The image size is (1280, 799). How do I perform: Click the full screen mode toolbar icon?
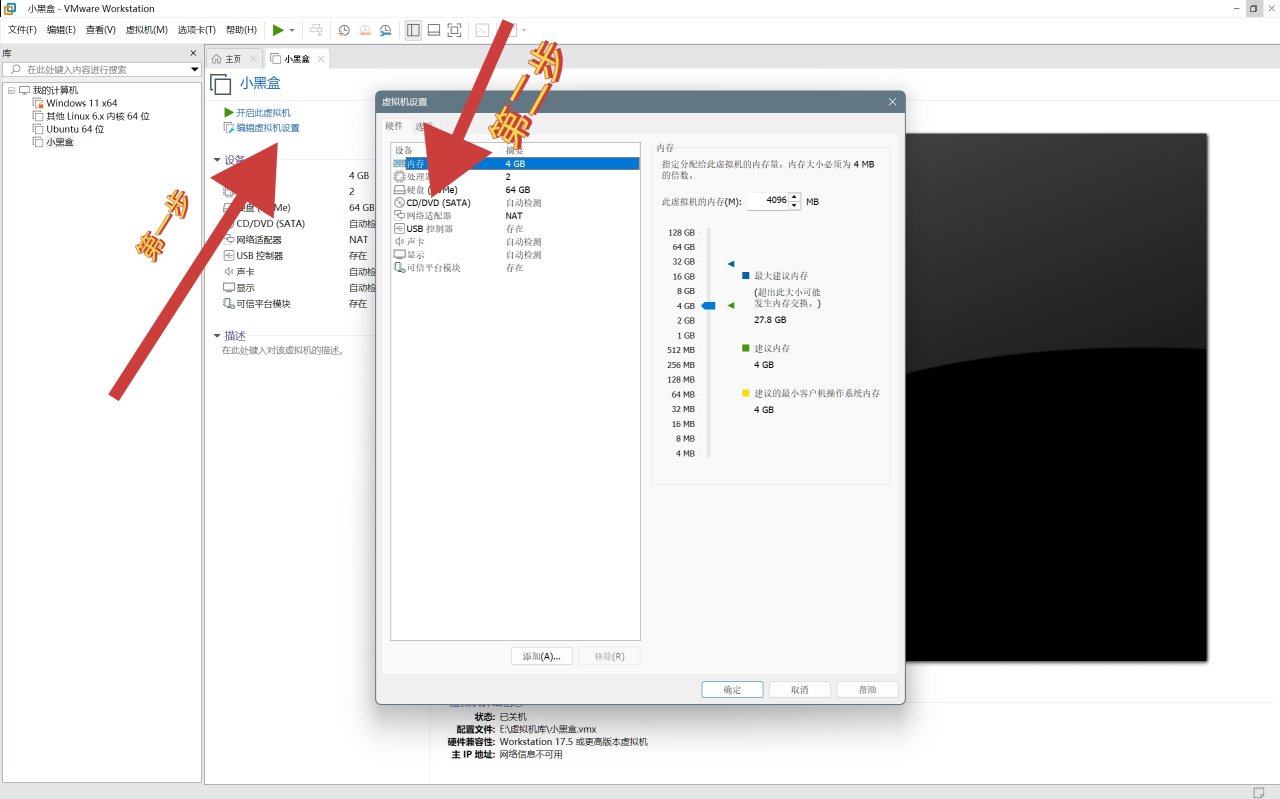(x=454, y=30)
